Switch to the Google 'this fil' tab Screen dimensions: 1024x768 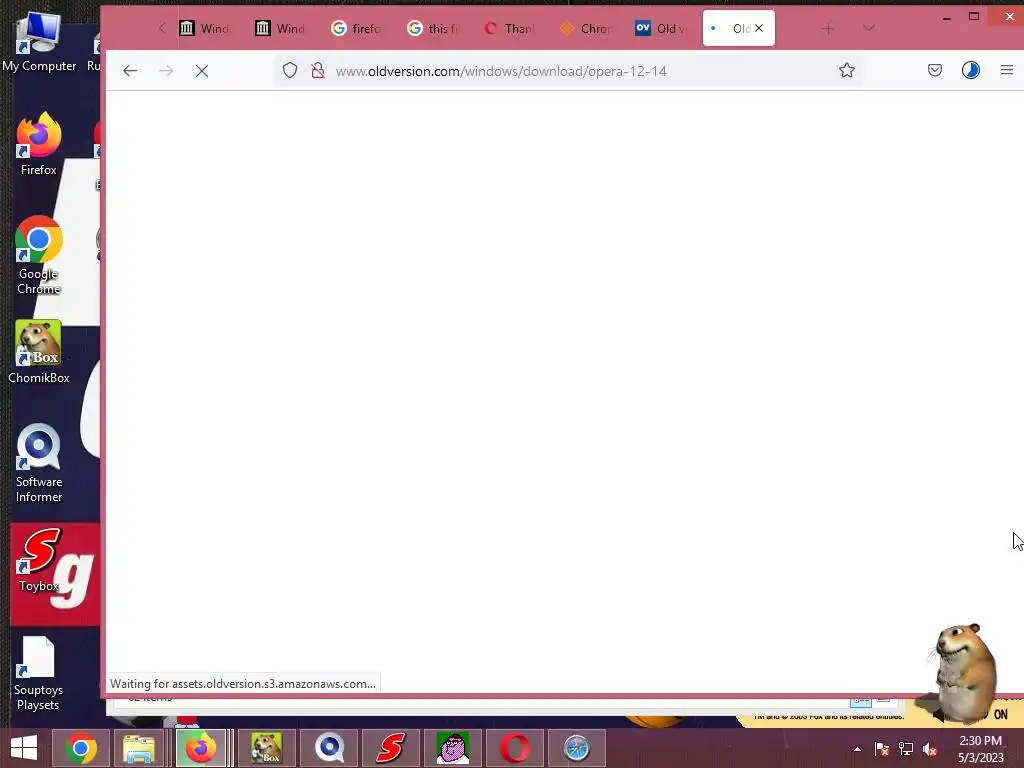point(433,28)
